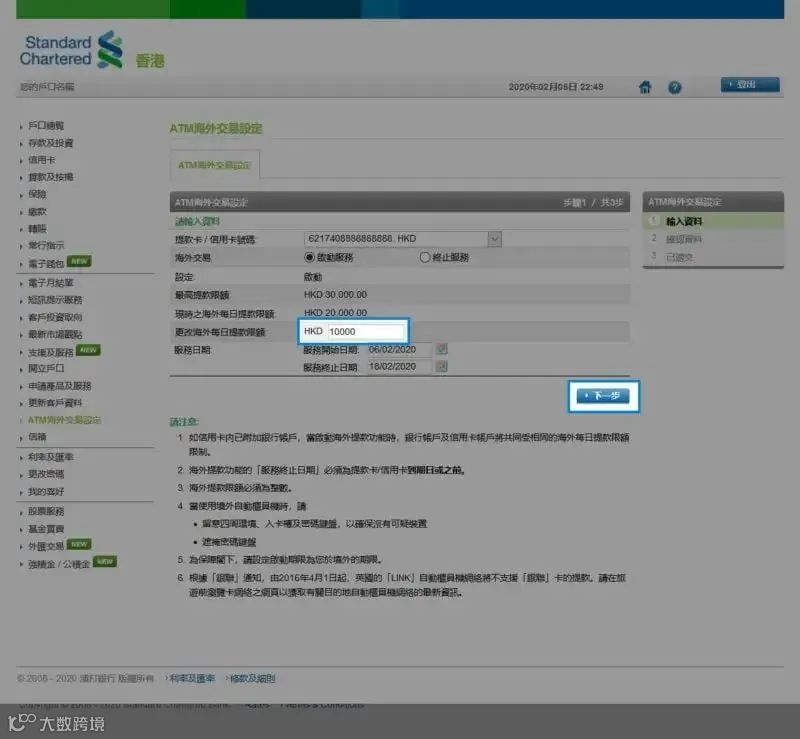Open 股票服務 in the sidebar
This screenshot has width=800, height=739.
(x=46, y=511)
